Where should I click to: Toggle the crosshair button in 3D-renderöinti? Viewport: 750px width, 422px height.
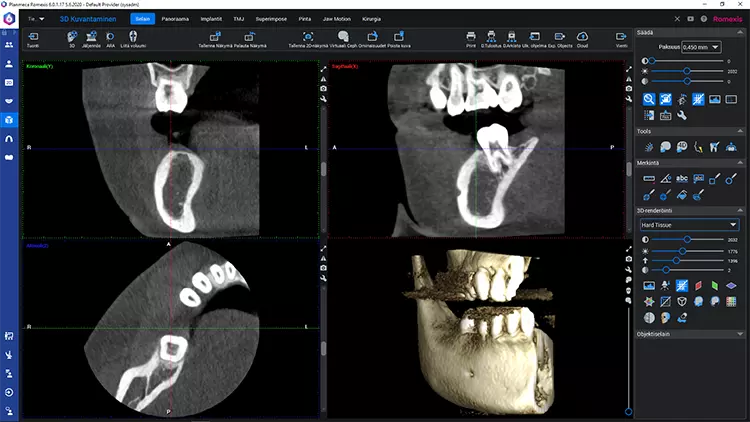tap(682, 286)
